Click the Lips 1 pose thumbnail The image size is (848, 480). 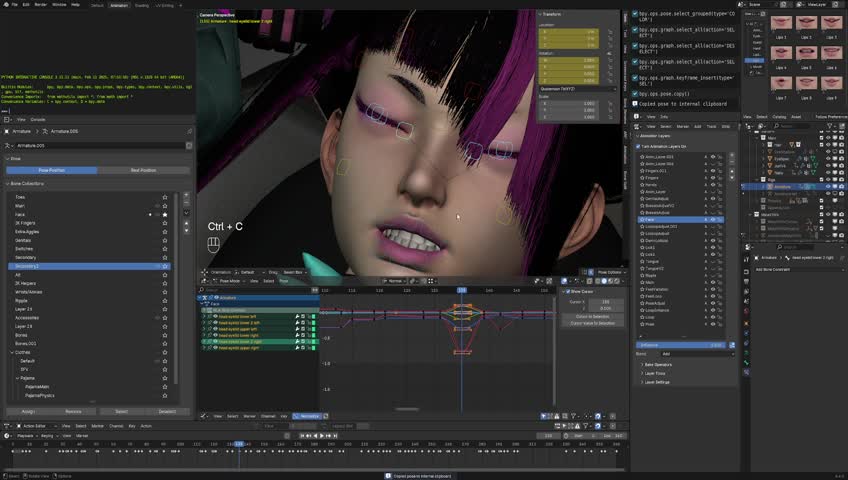pyautogui.click(x=781, y=23)
